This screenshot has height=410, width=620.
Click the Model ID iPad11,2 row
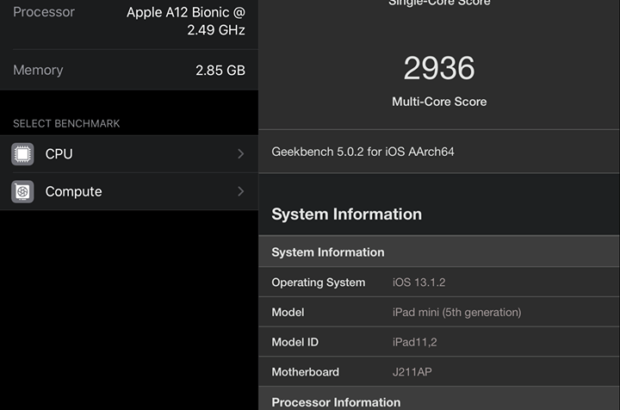(439, 342)
